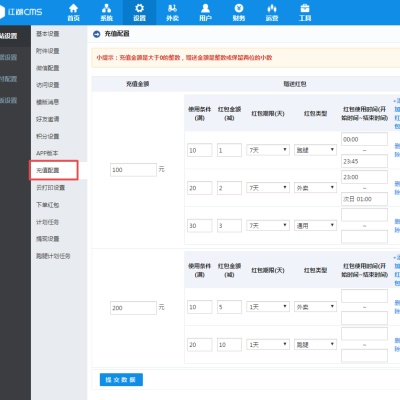Image resolution: width=400 pixels, height=400 pixels.
Task: Click the end time field 23:45
Action: click(364, 161)
